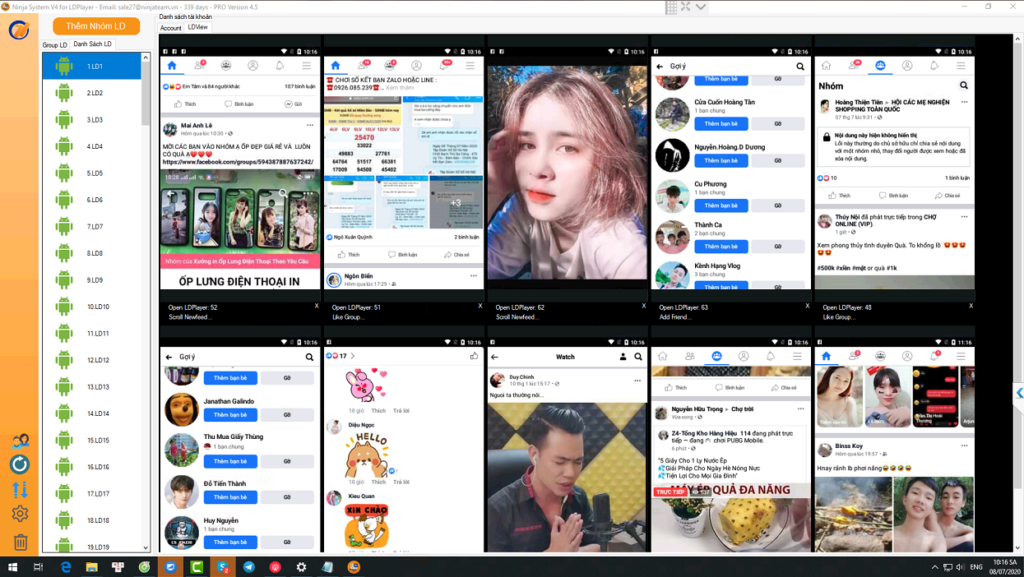Tap the notifications bell in LDPlayer 52 screen
This screenshot has height=577, width=1024.
(280, 65)
